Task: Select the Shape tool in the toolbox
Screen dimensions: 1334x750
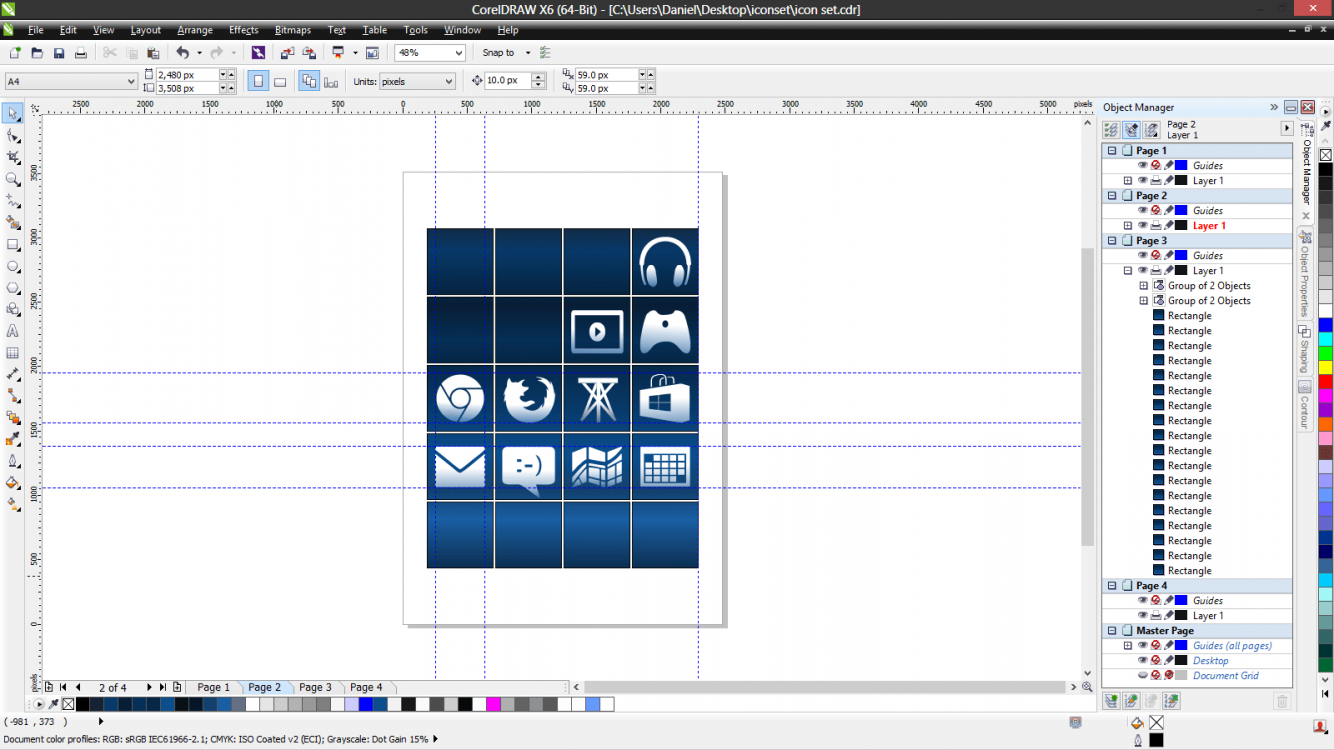Action: (x=12, y=136)
